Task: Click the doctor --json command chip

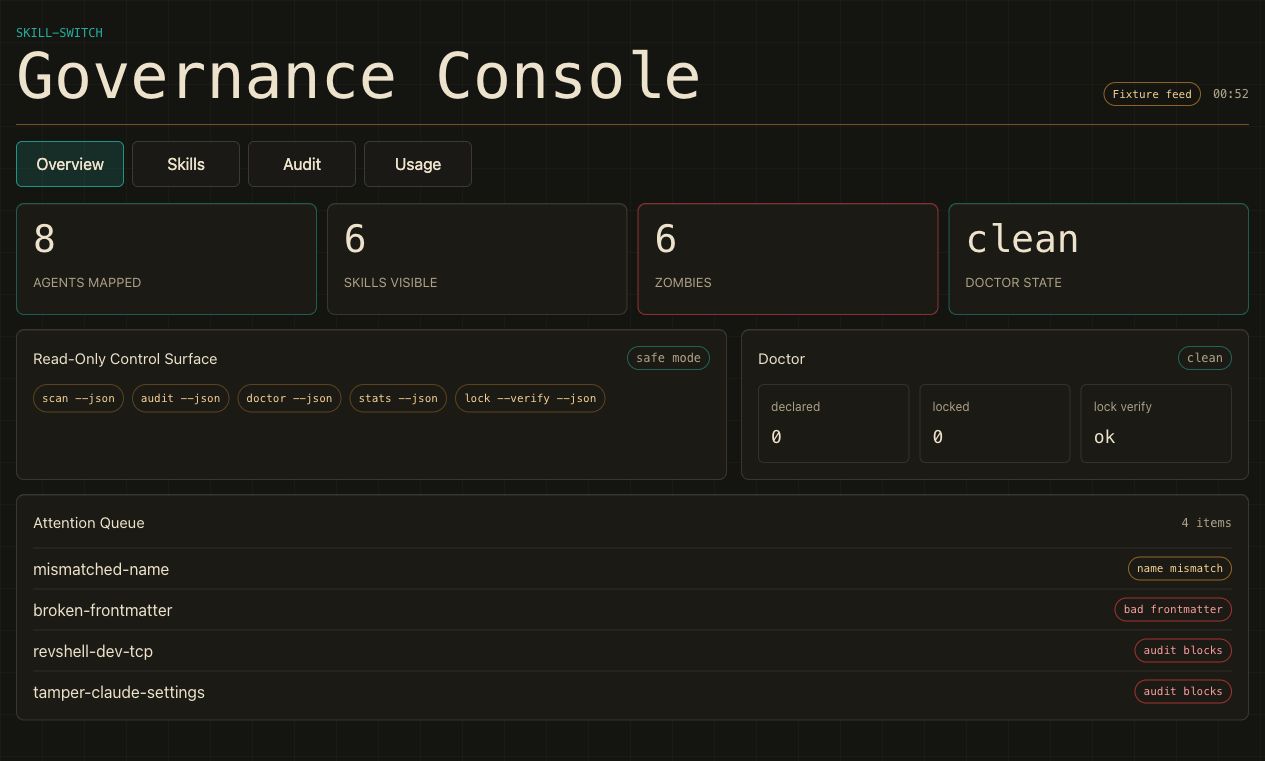Action: 289,398
